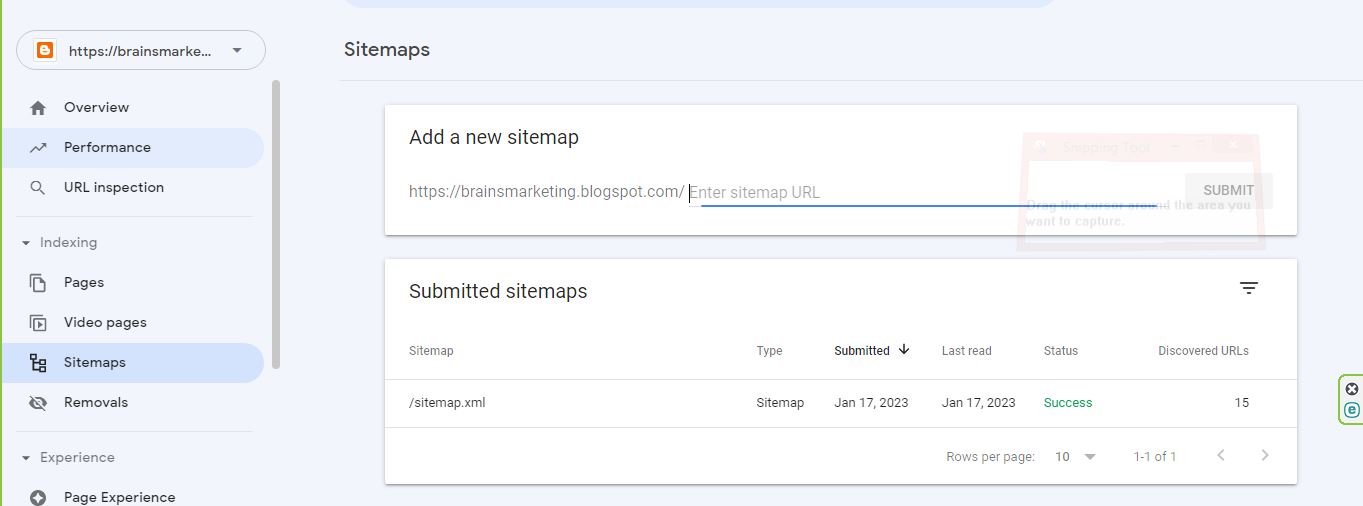Open the Performance report
The width and height of the screenshot is (1363, 506).
(x=132, y=147)
